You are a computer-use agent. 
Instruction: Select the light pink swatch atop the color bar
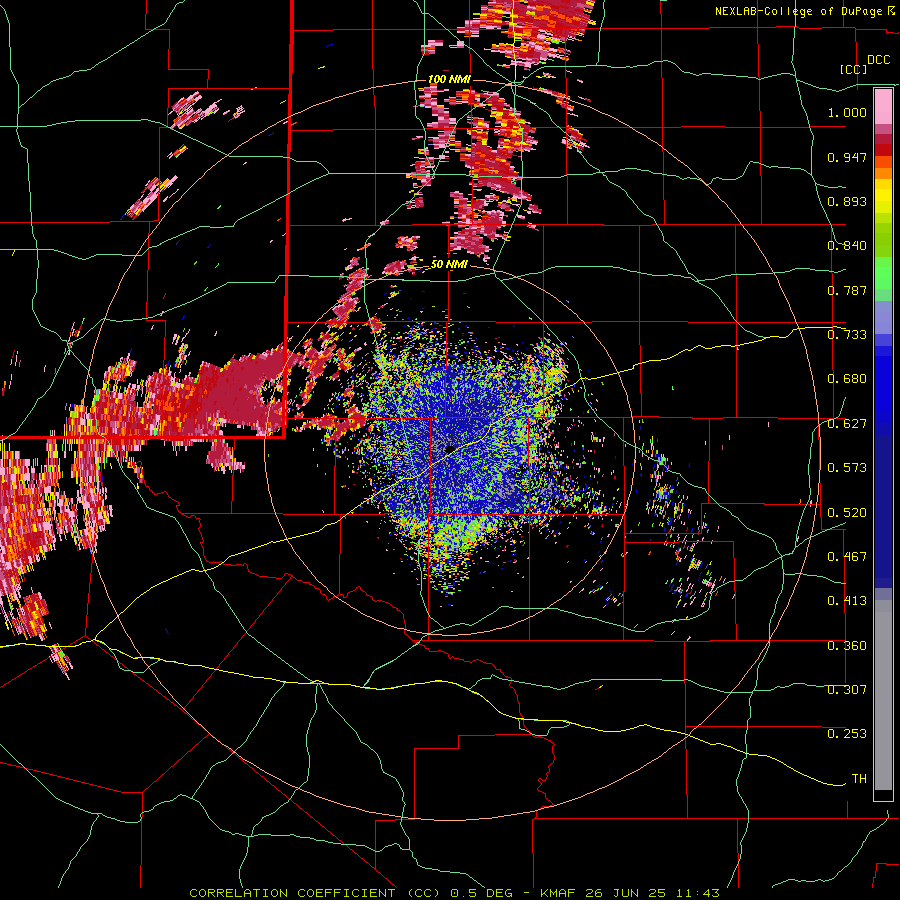tap(883, 107)
